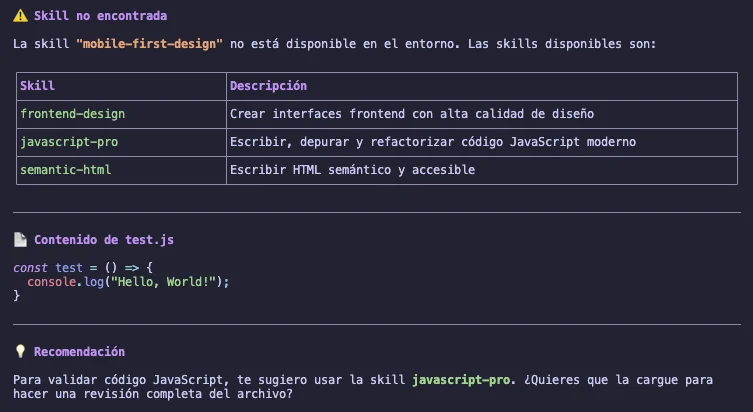Image resolution: width=753 pixels, height=412 pixels.
Task: Click the document icon beside Contenido de test.js
Action: pos(20,240)
